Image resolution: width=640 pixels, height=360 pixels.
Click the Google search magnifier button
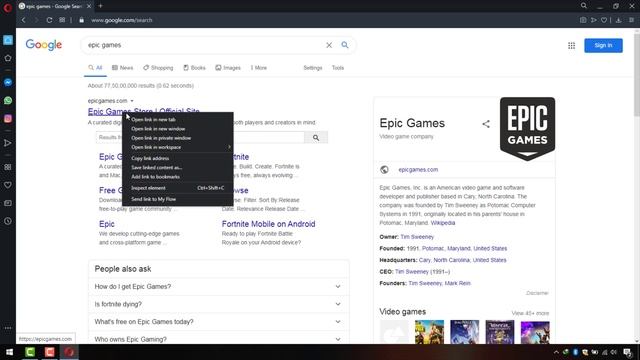[345, 45]
